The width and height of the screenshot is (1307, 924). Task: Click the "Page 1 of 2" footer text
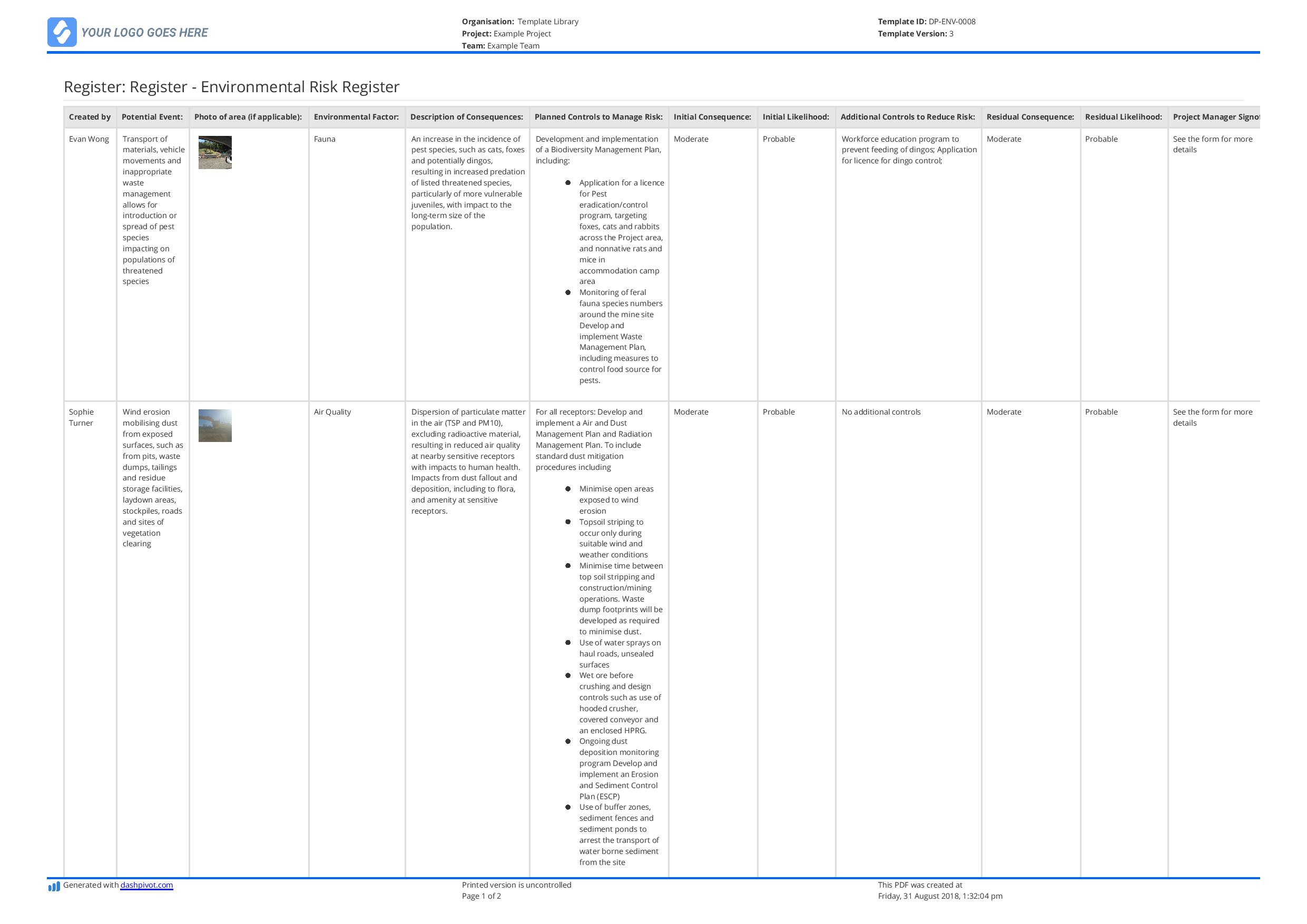[481, 896]
